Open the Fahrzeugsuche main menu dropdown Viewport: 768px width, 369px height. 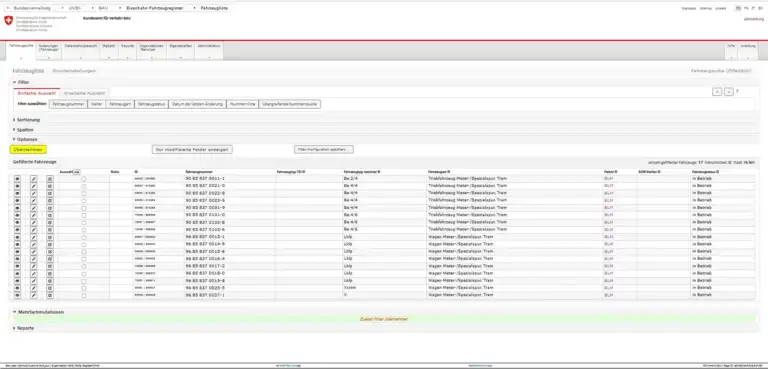click(x=21, y=51)
